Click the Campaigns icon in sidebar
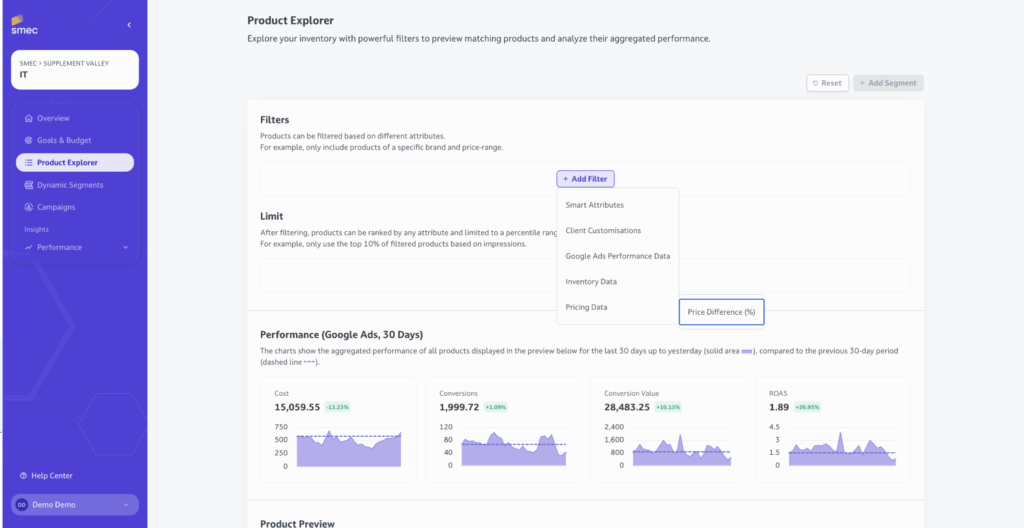1024x528 pixels. pos(29,207)
